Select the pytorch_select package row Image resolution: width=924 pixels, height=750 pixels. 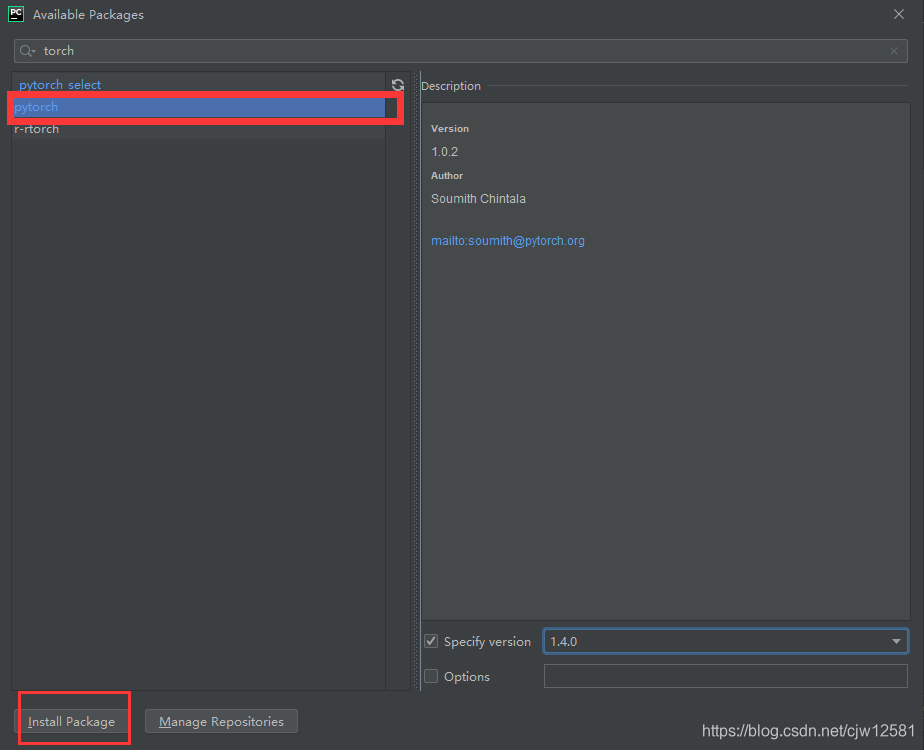tap(199, 85)
